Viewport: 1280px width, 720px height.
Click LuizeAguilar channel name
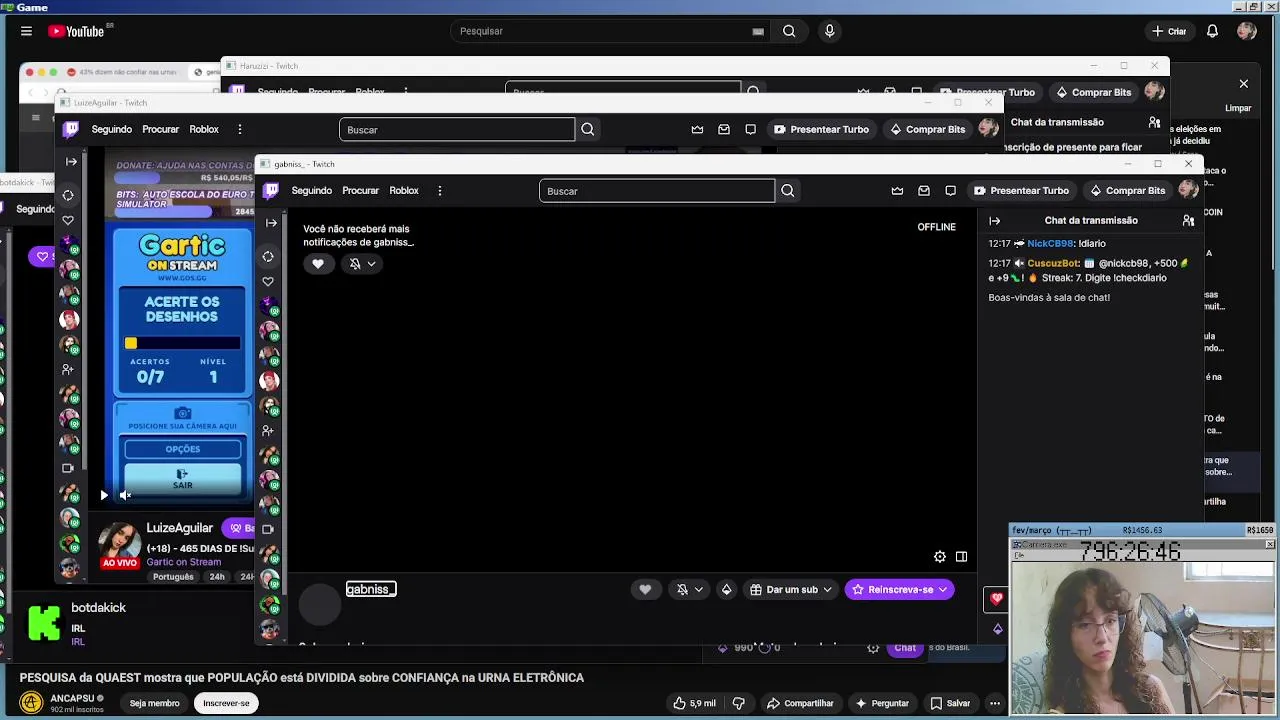(x=180, y=528)
